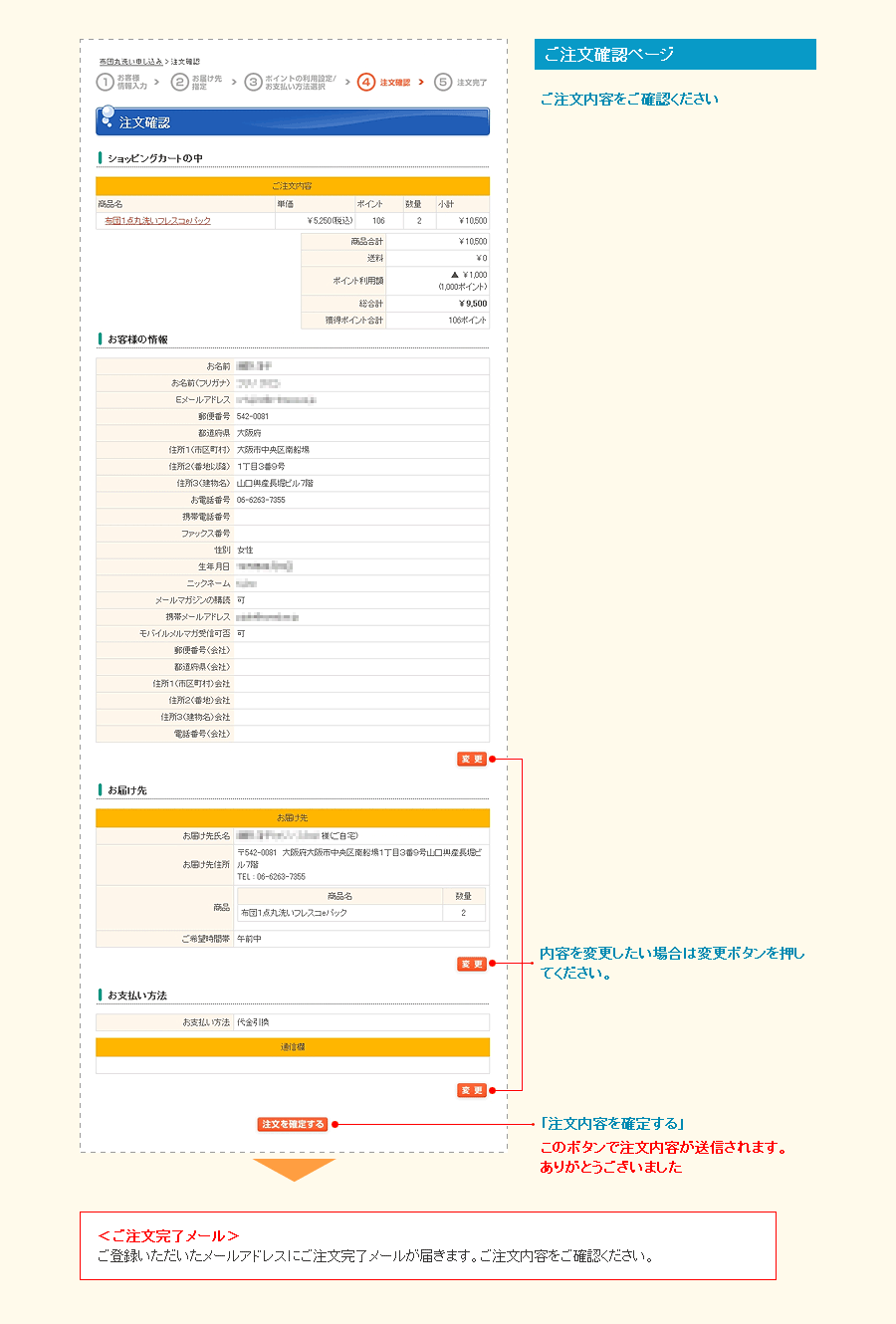Viewport: 896px width, 1324px height.
Task: Click the empty 通信欄 message box
Action: pos(293,1065)
